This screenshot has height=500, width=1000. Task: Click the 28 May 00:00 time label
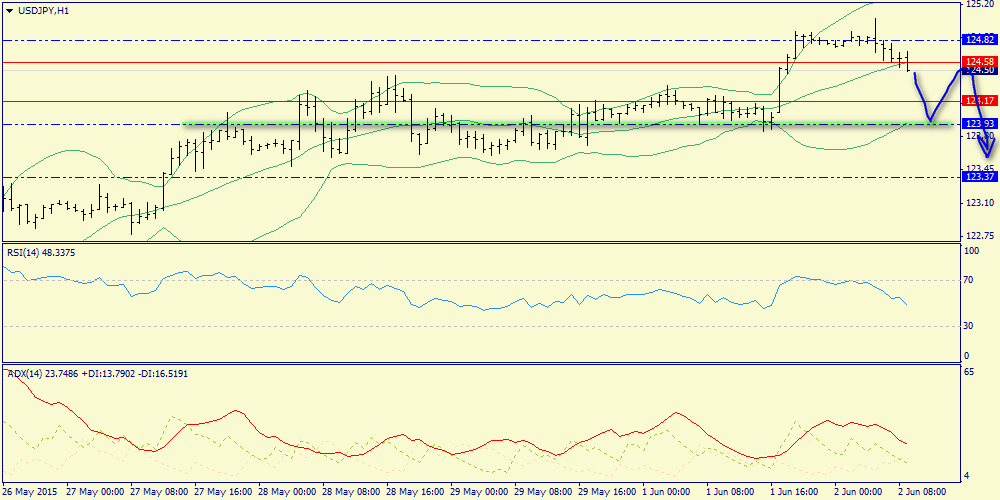point(287,492)
